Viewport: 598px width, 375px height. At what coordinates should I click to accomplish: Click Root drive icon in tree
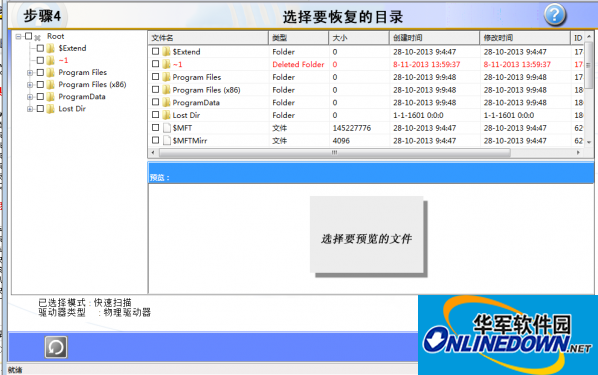point(37,37)
